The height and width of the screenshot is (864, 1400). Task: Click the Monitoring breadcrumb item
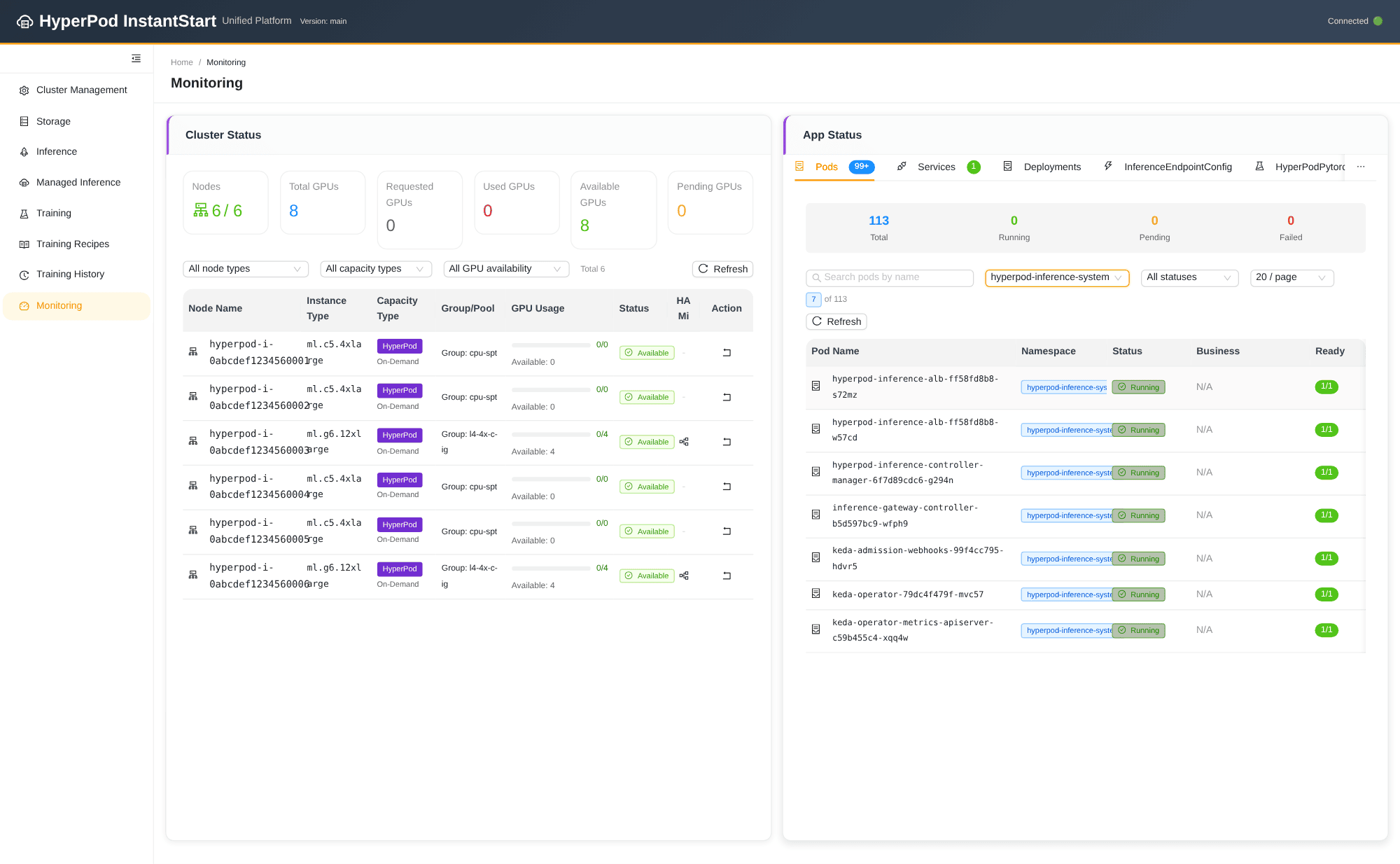pos(226,62)
